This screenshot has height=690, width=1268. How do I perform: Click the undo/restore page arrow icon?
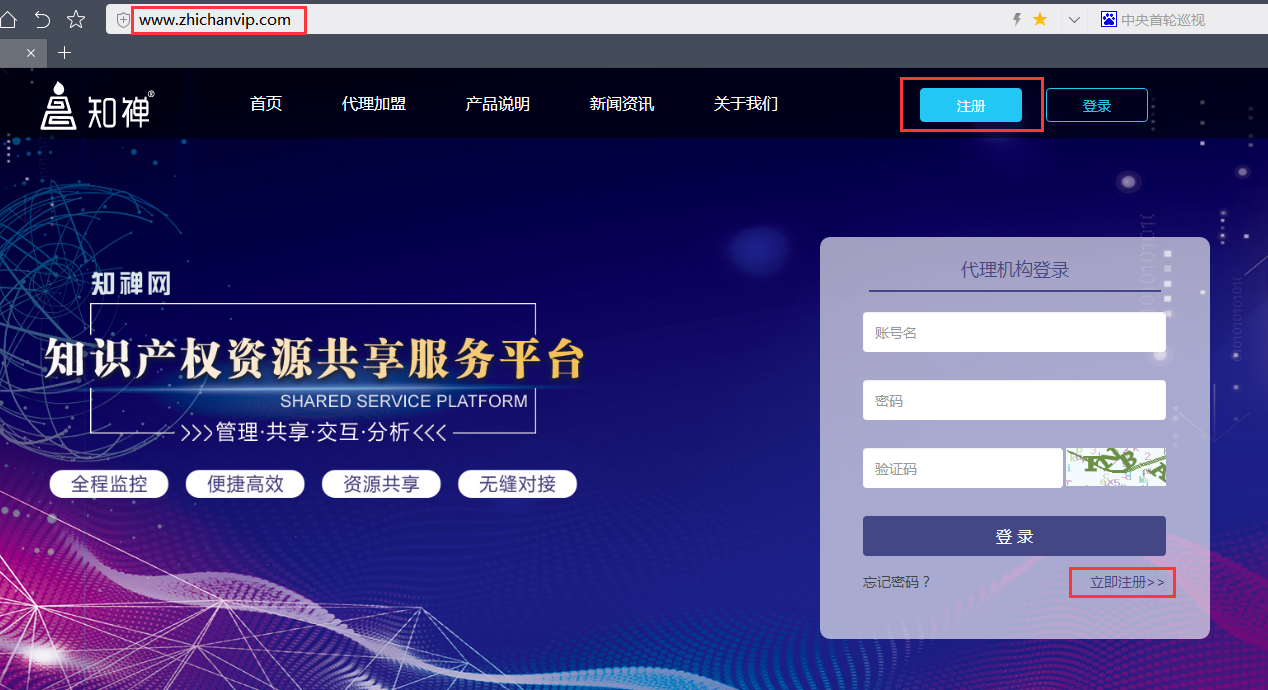42,19
